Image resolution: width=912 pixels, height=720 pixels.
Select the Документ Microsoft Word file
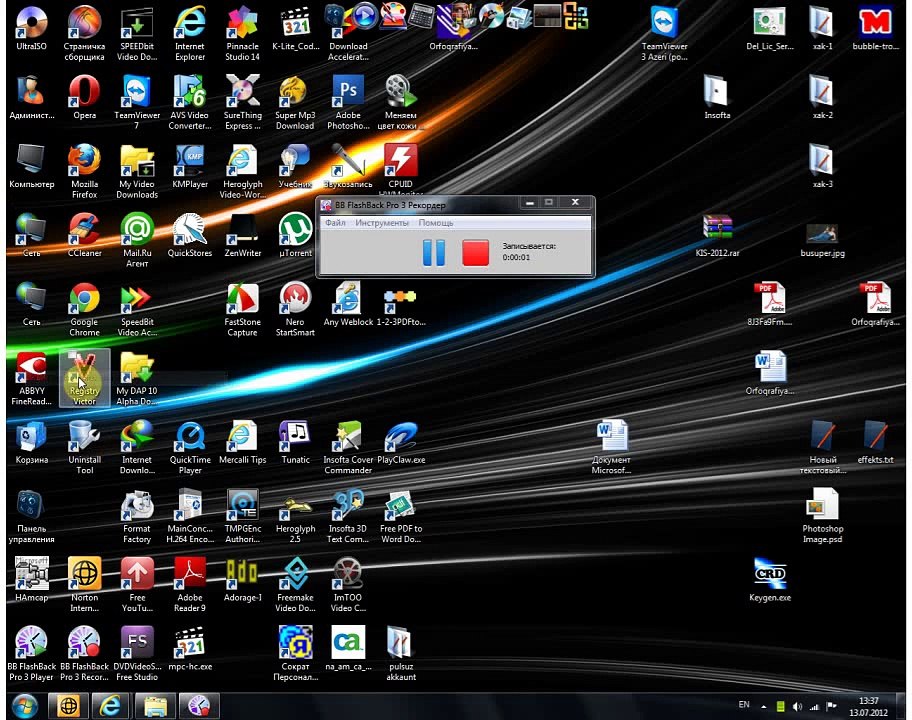(611, 447)
